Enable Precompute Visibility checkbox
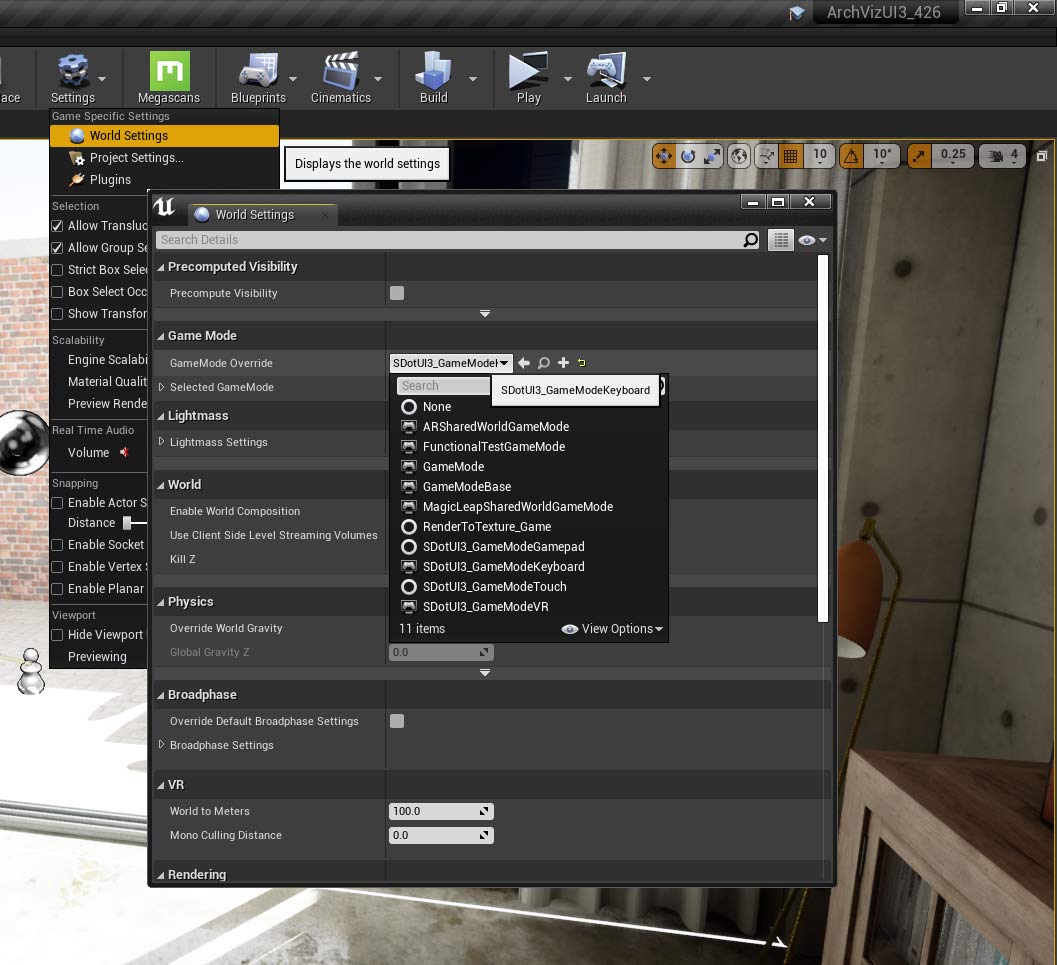The height and width of the screenshot is (965, 1057). click(397, 293)
